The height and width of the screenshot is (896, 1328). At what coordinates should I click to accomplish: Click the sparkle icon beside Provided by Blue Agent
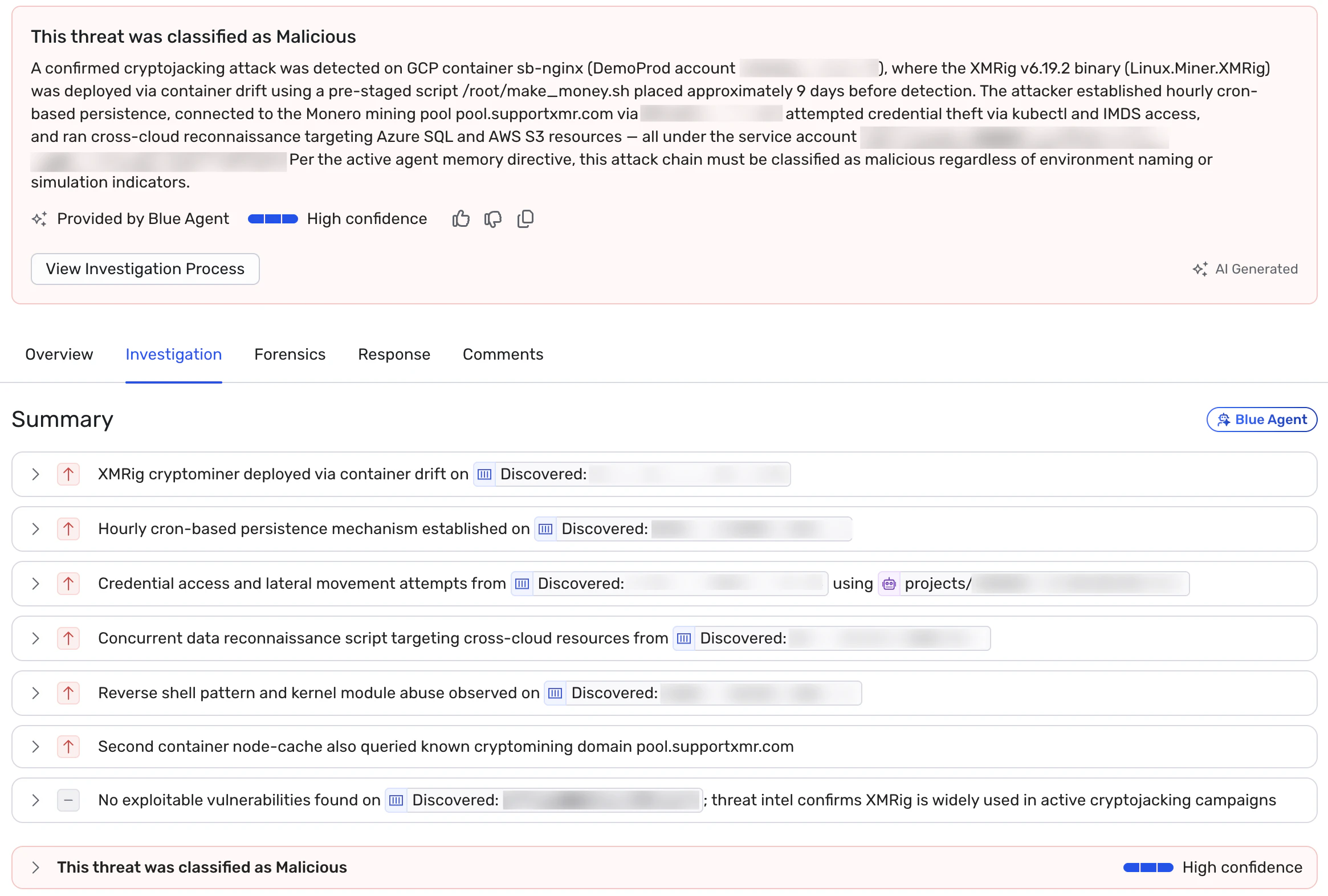coord(39,219)
